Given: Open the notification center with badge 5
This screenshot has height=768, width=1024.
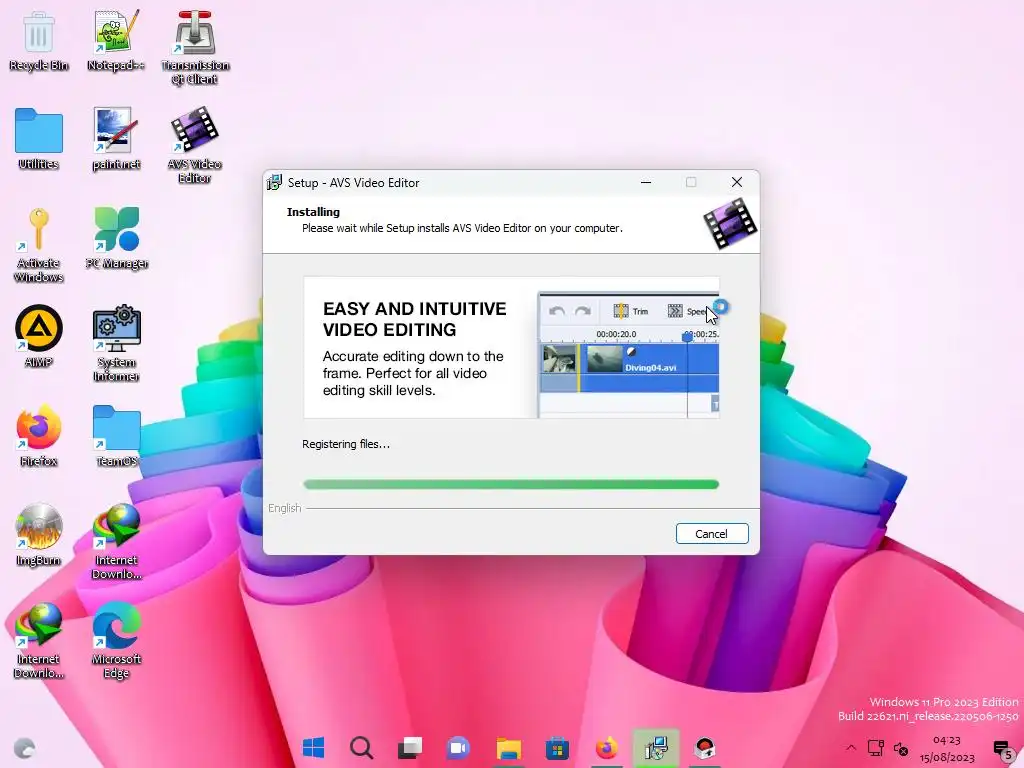Looking at the screenshot, I should coord(1002,749).
